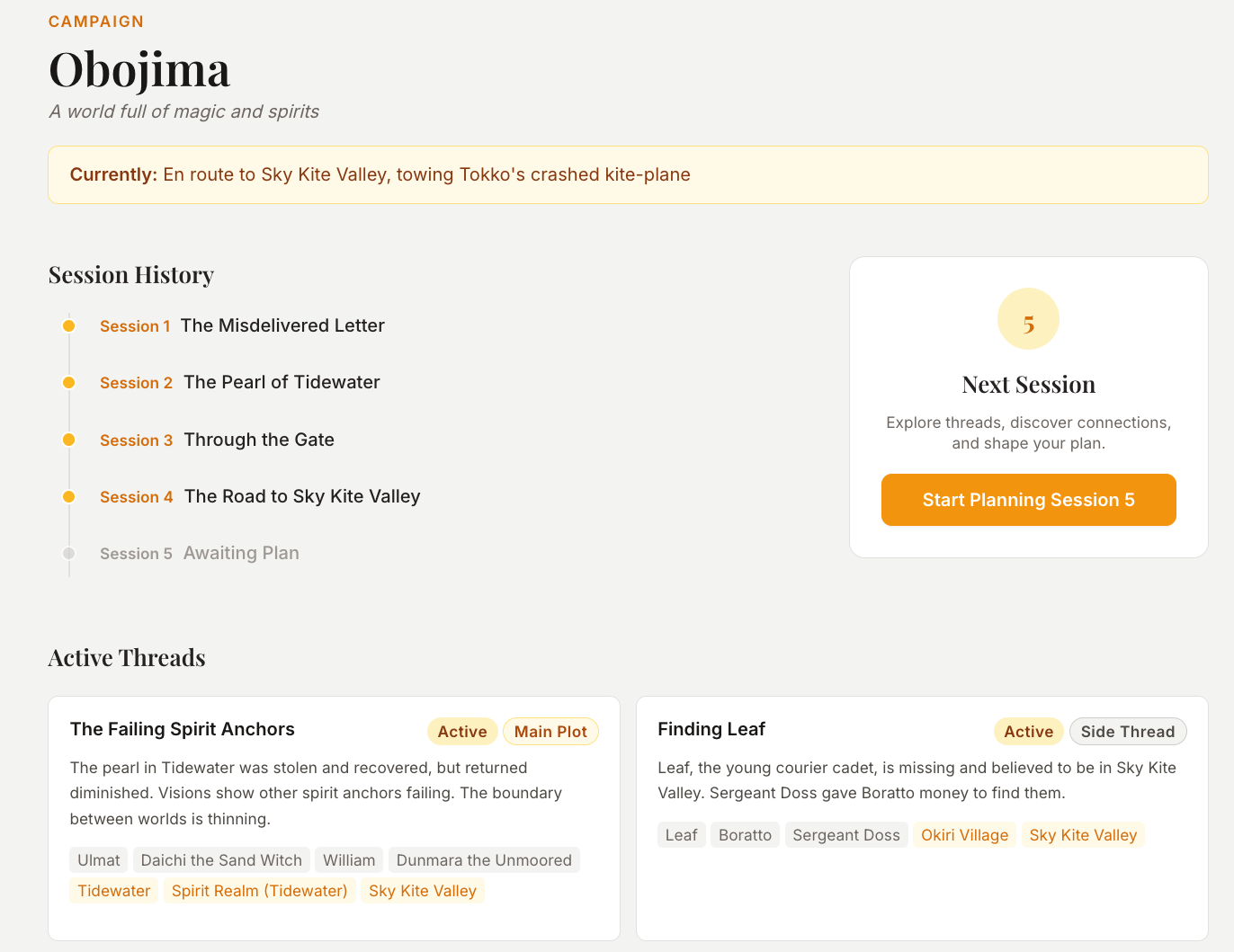Click the Session 4 timeline dot
The height and width of the screenshot is (952, 1234).
(68, 496)
